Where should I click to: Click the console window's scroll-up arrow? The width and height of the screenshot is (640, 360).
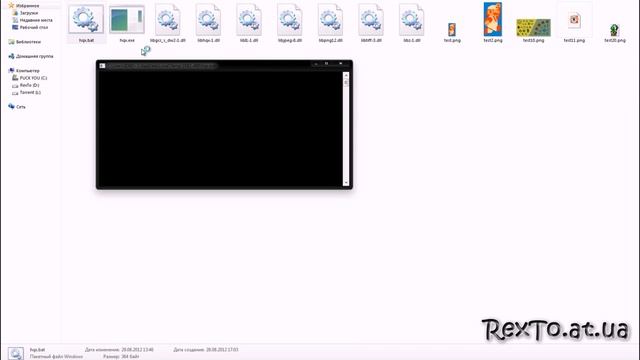[346, 76]
